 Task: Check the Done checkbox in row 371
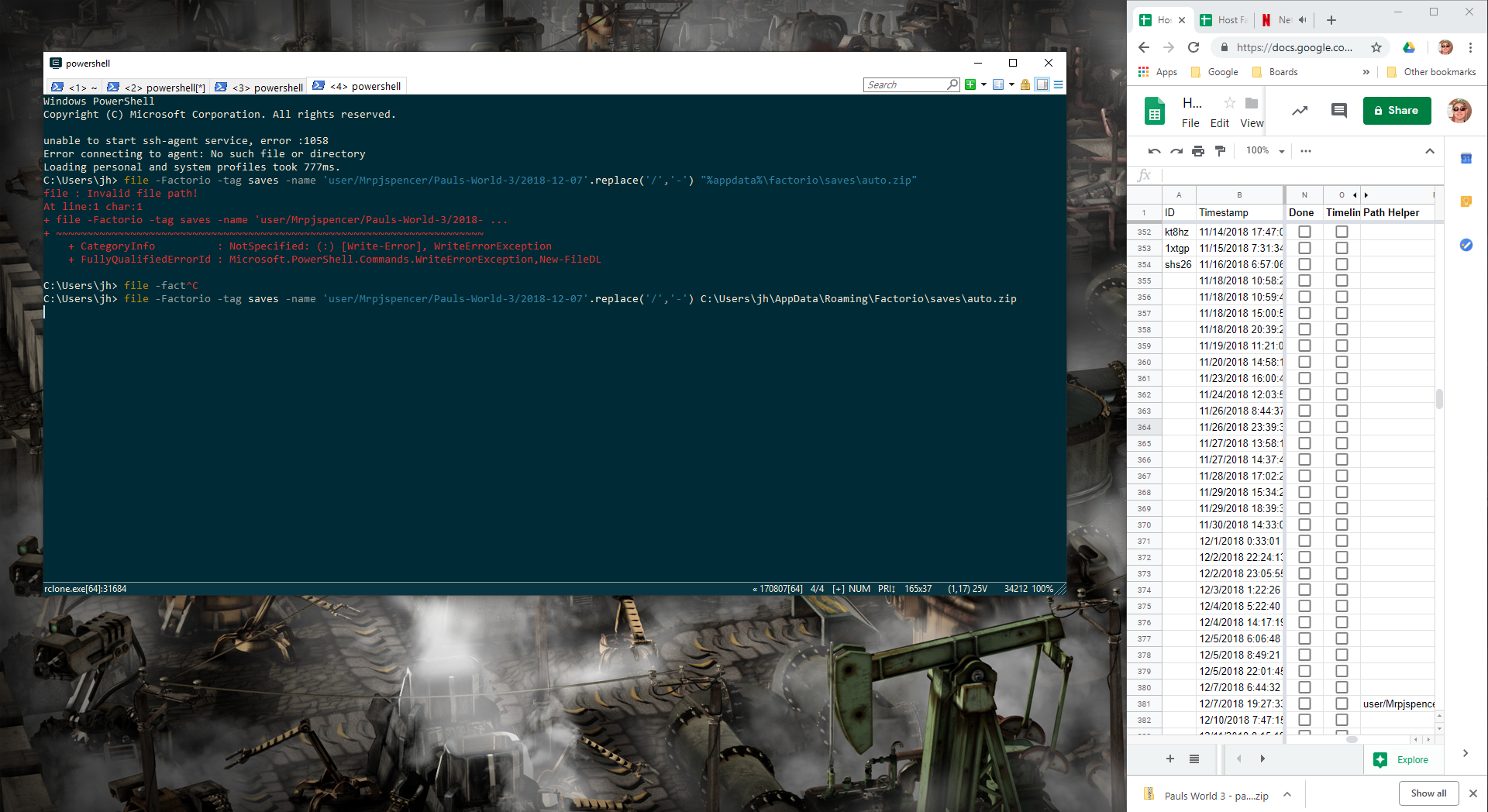pyautogui.click(x=1304, y=541)
